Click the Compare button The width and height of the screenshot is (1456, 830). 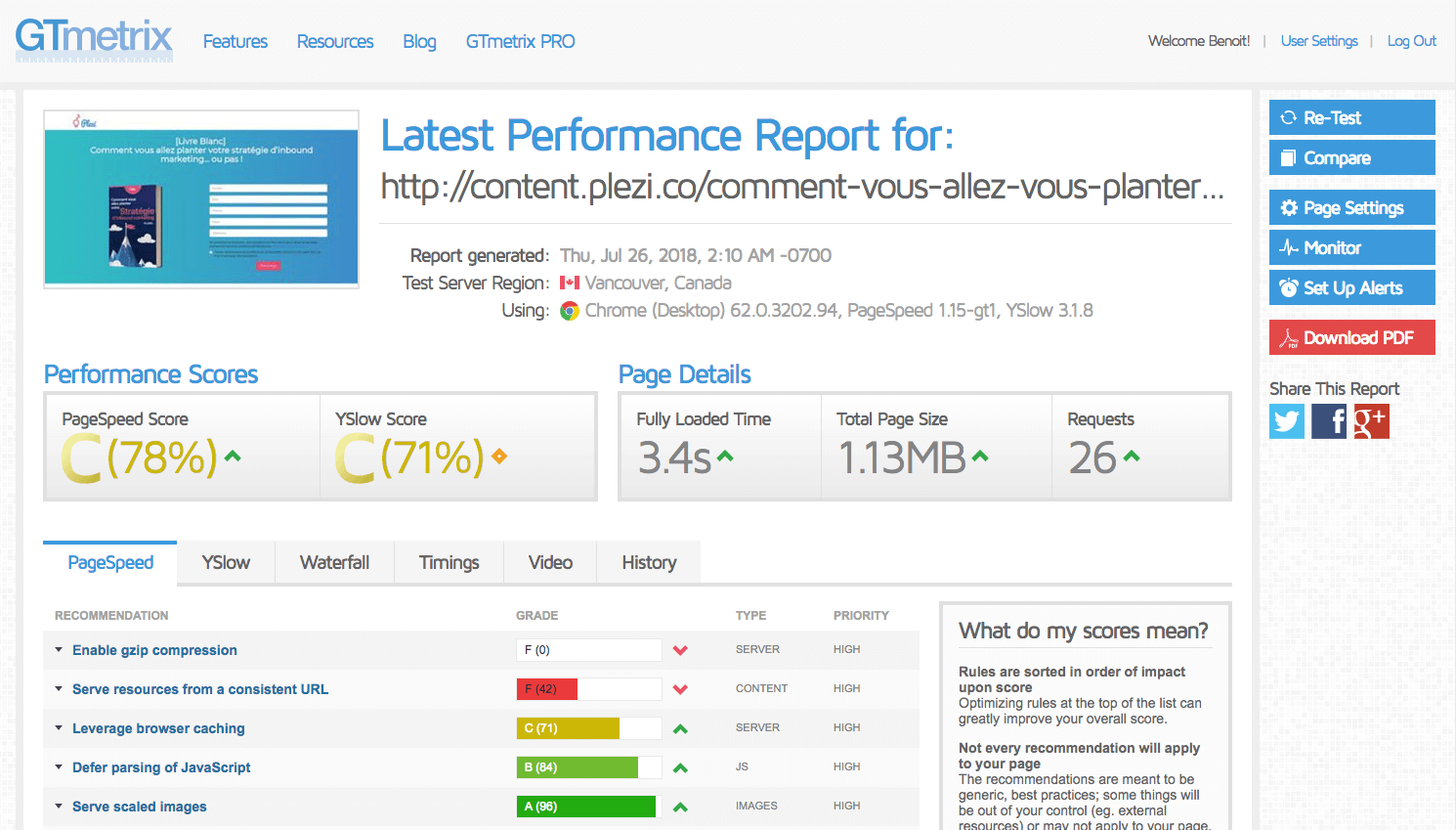[1352, 157]
